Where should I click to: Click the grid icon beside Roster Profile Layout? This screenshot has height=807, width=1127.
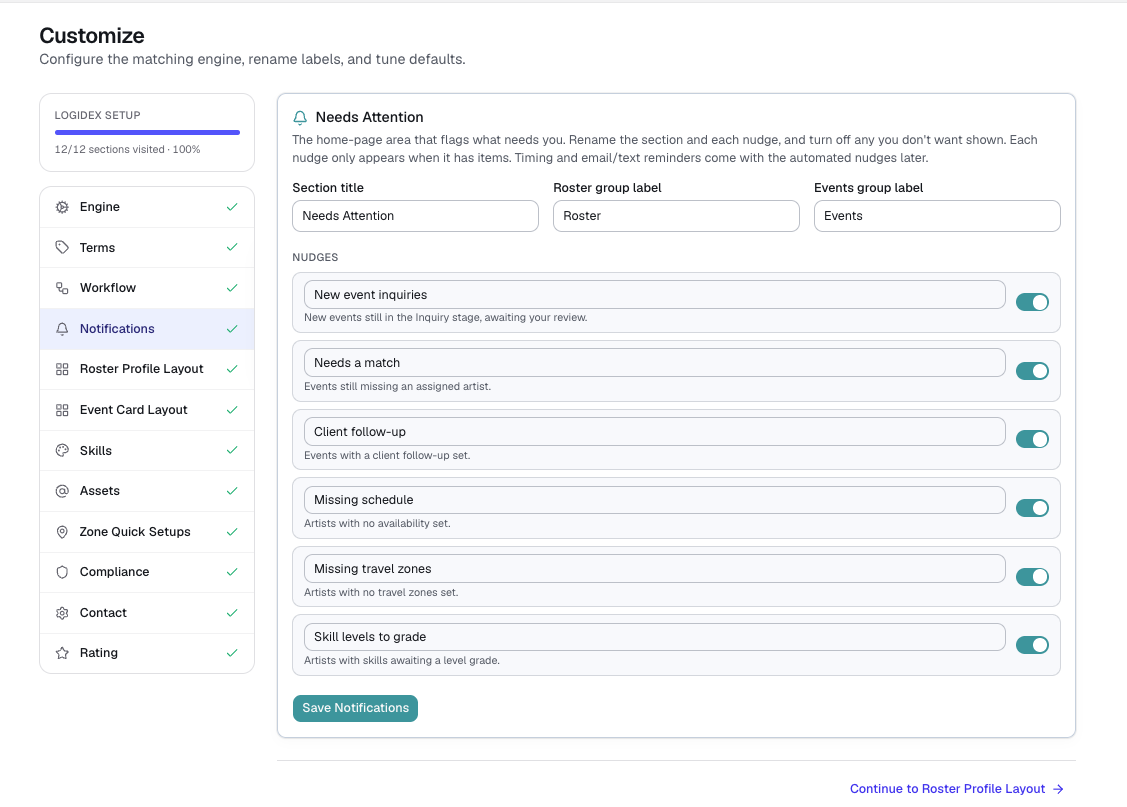click(x=63, y=369)
